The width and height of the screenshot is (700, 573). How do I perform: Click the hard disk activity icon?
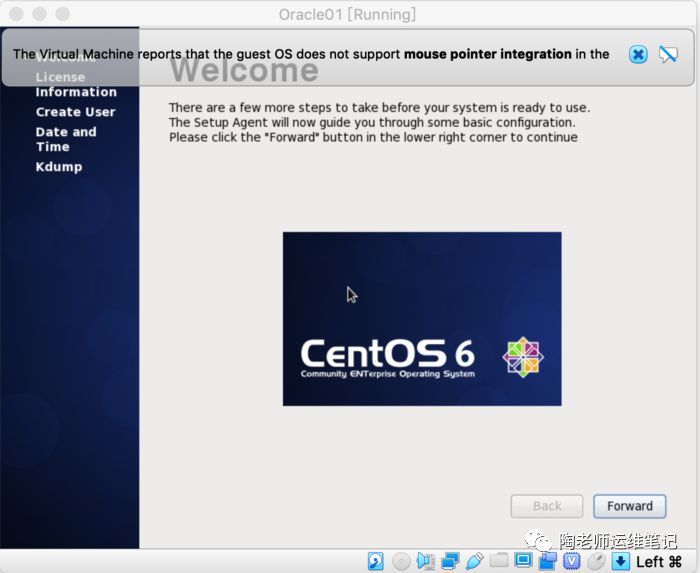click(376, 561)
